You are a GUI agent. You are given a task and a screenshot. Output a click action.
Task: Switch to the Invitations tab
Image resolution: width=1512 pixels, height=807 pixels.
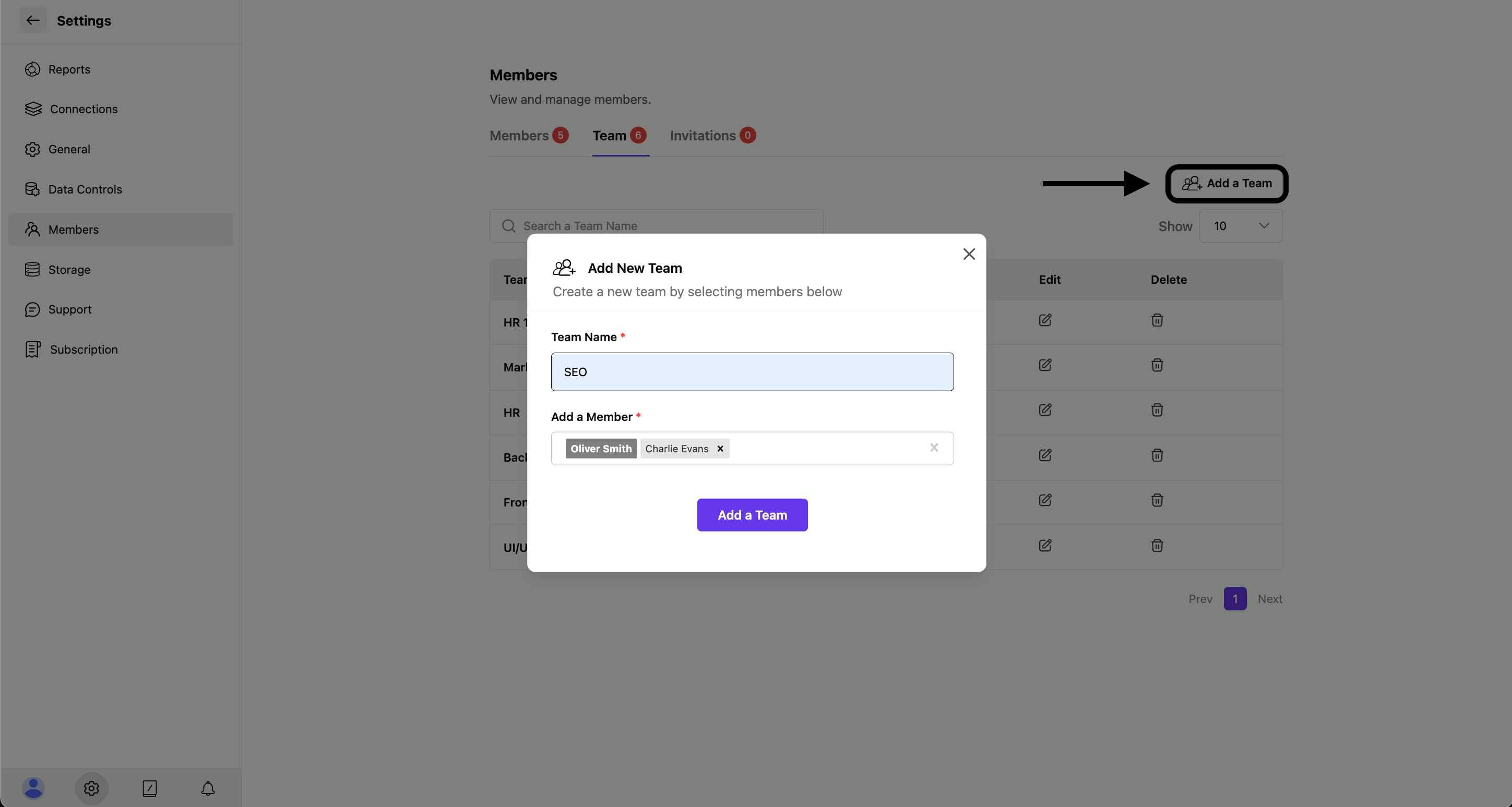coord(703,136)
